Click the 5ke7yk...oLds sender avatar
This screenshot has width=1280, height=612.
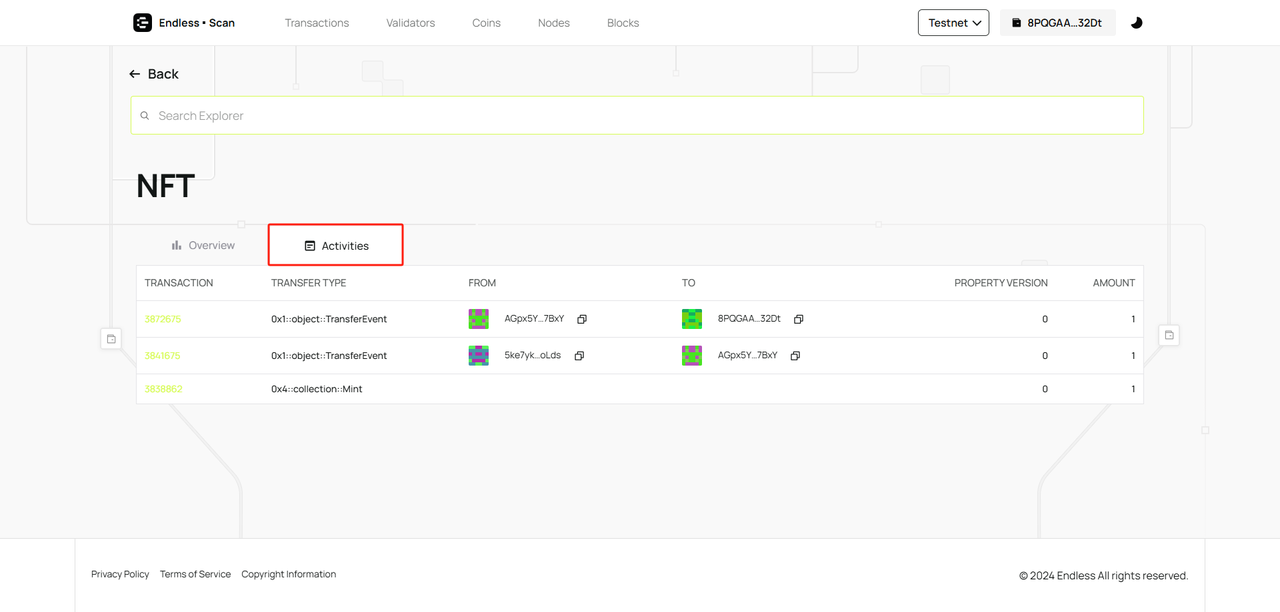(478, 356)
